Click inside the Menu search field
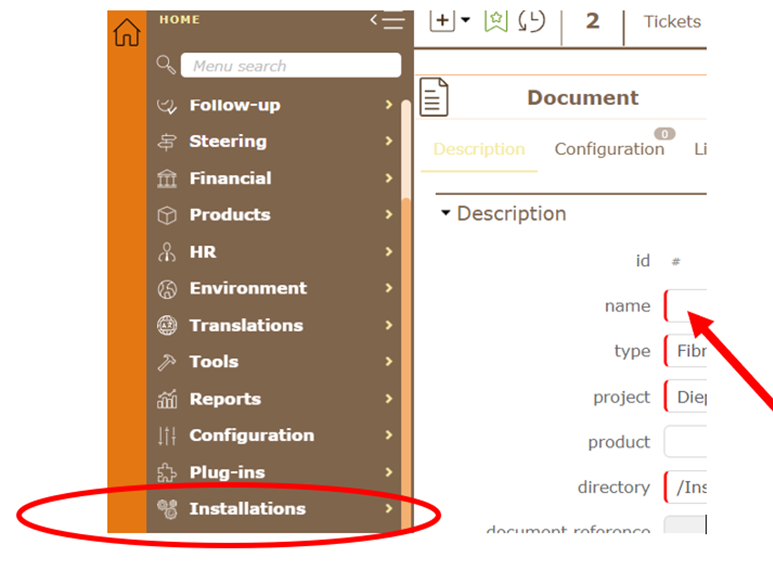 point(290,66)
